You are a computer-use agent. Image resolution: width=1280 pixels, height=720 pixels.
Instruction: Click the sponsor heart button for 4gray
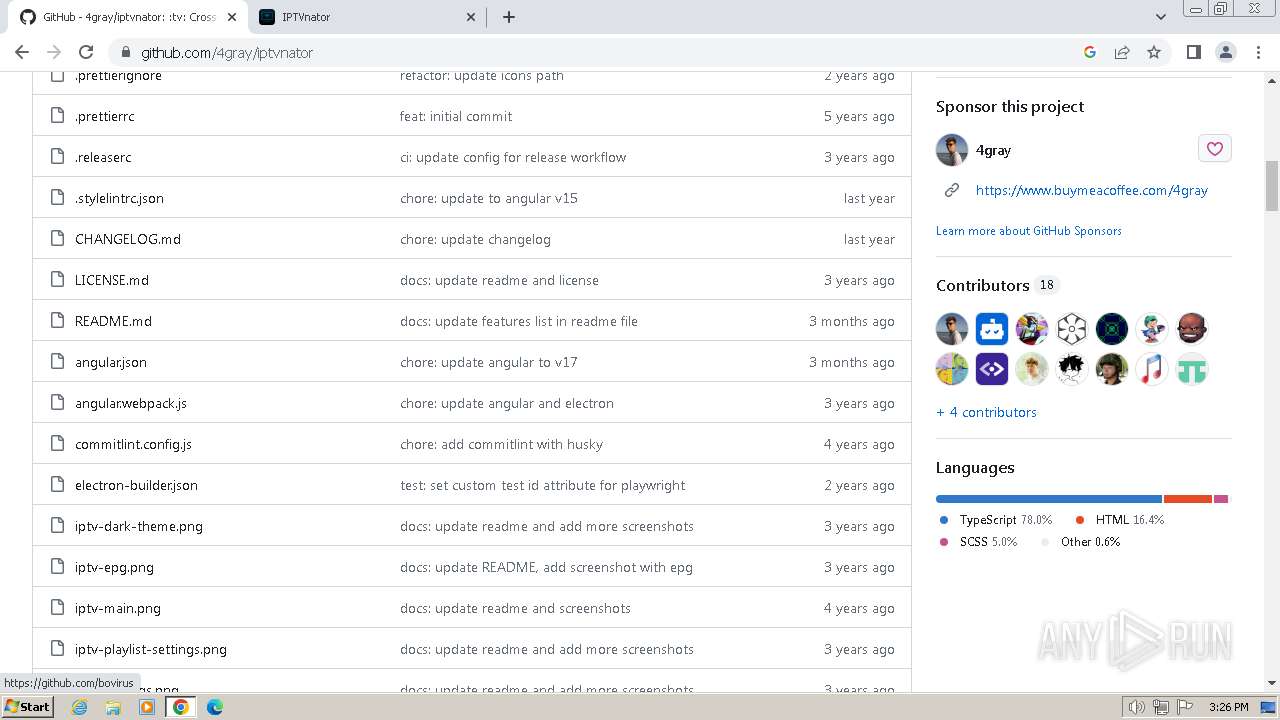pos(1215,149)
